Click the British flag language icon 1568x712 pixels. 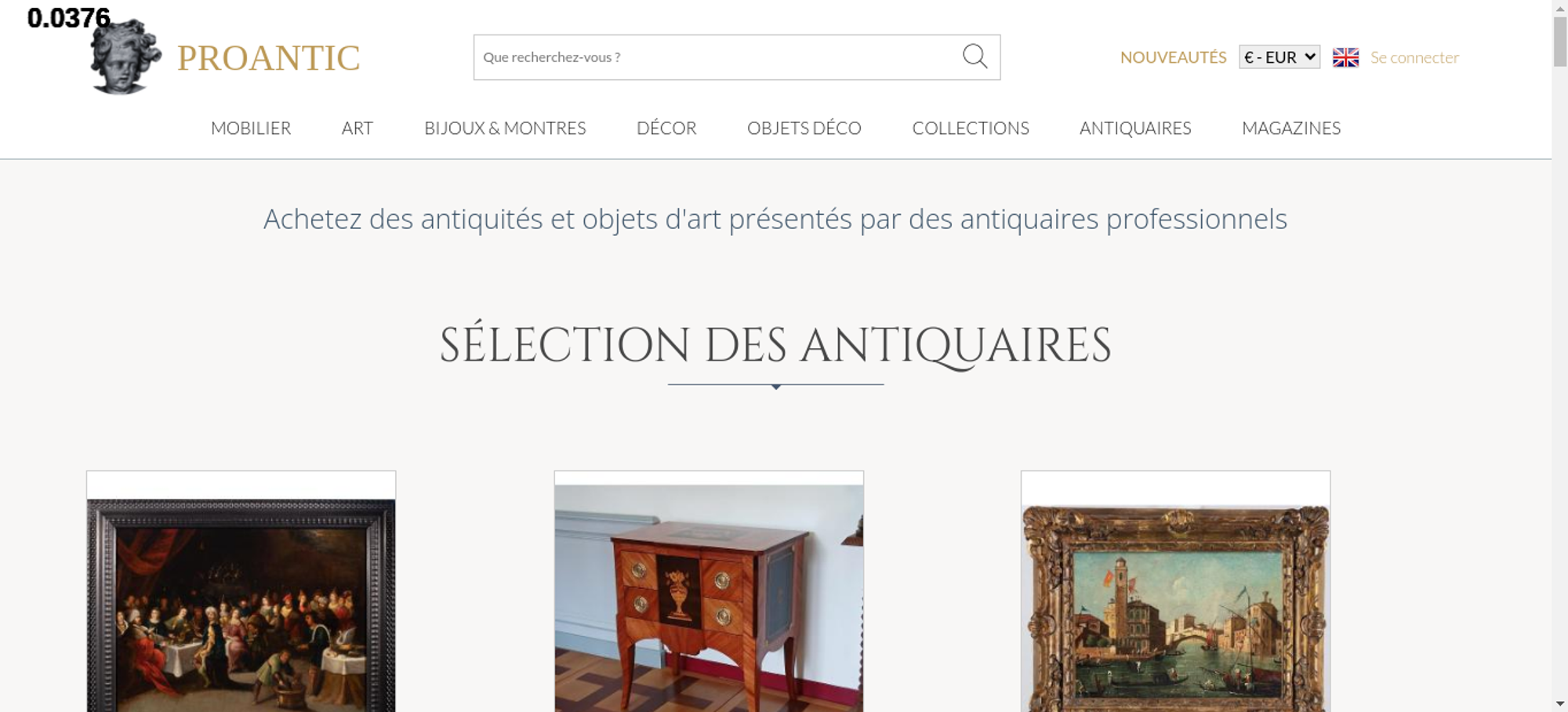(1345, 57)
